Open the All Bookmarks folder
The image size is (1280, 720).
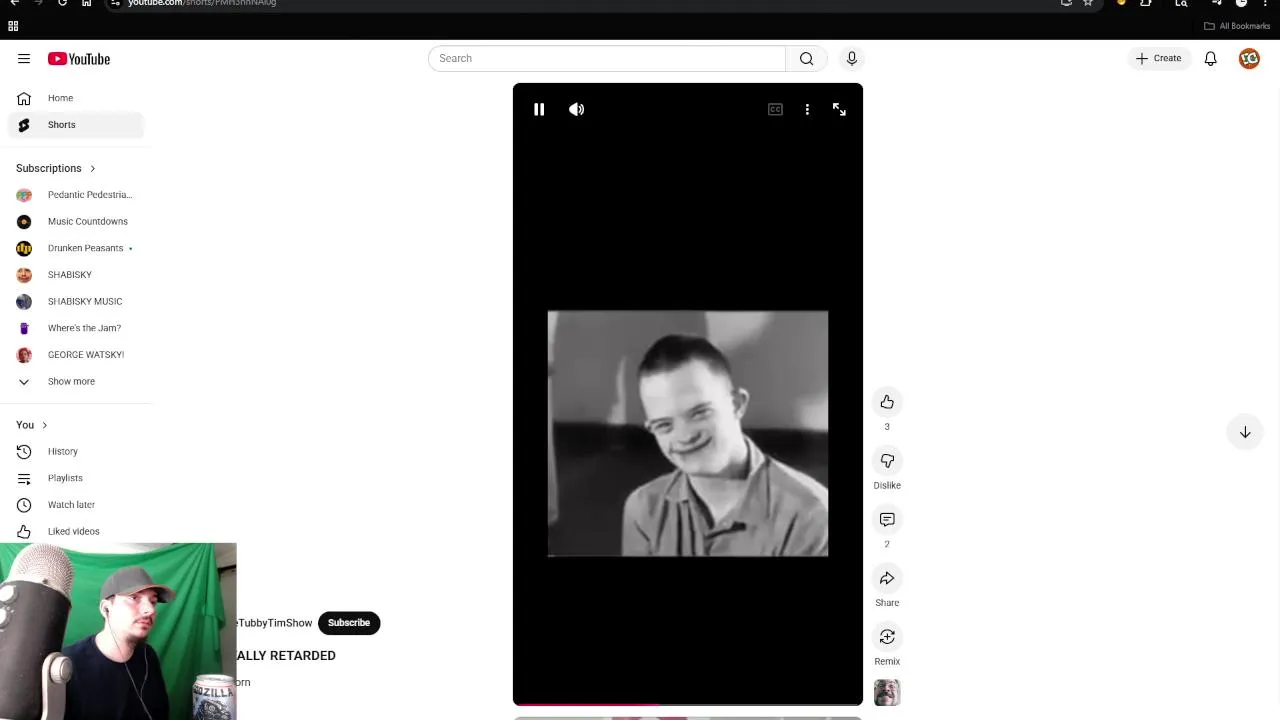(x=1238, y=26)
